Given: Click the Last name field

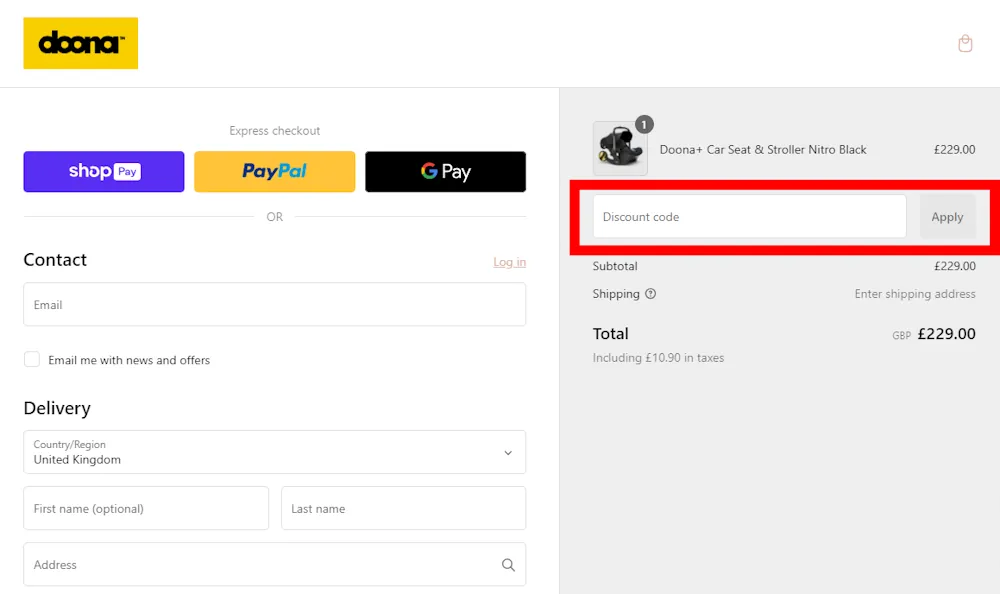Looking at the screenshot, I should 404,509.
